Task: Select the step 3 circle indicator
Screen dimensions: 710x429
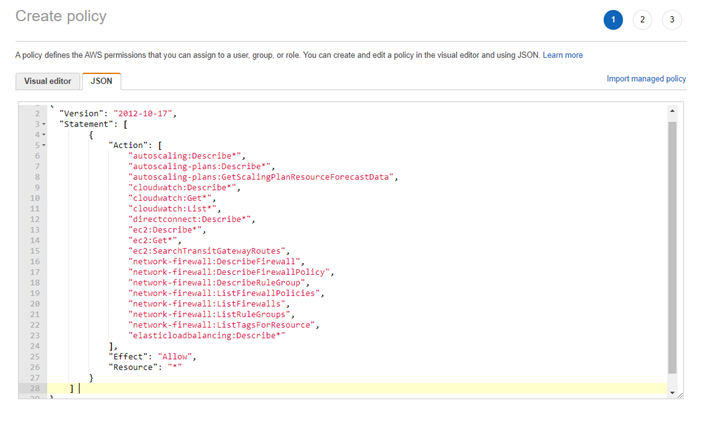Action: tap(672, 19)
